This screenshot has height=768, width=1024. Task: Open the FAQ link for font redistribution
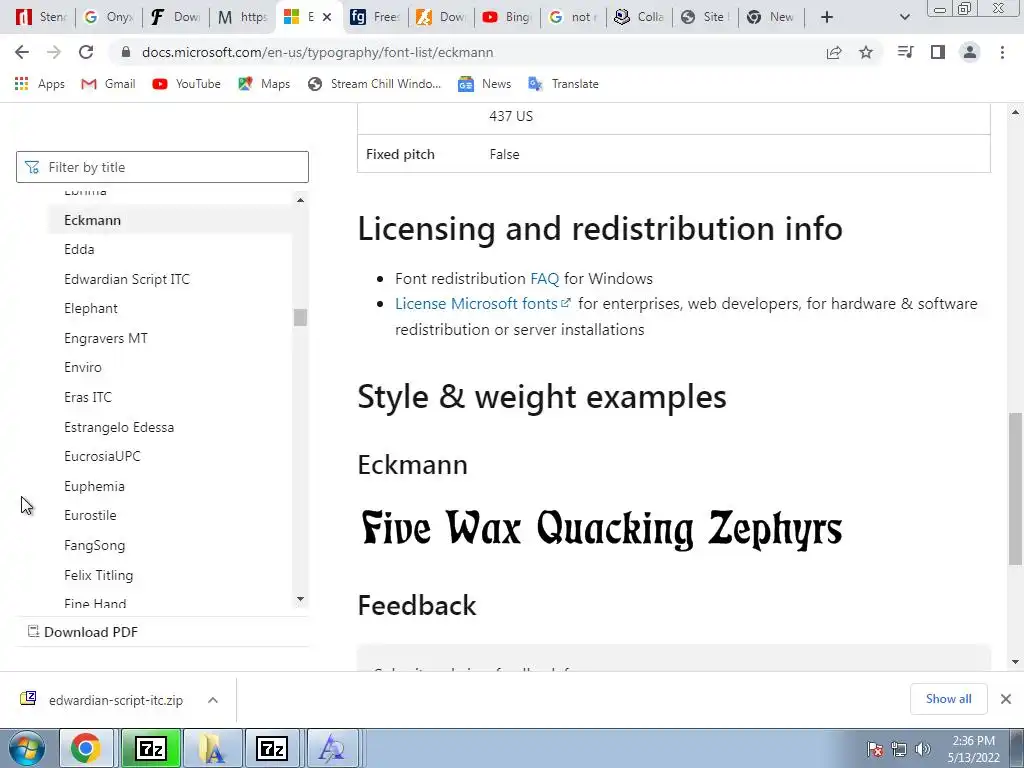click(x=545, y=279)
